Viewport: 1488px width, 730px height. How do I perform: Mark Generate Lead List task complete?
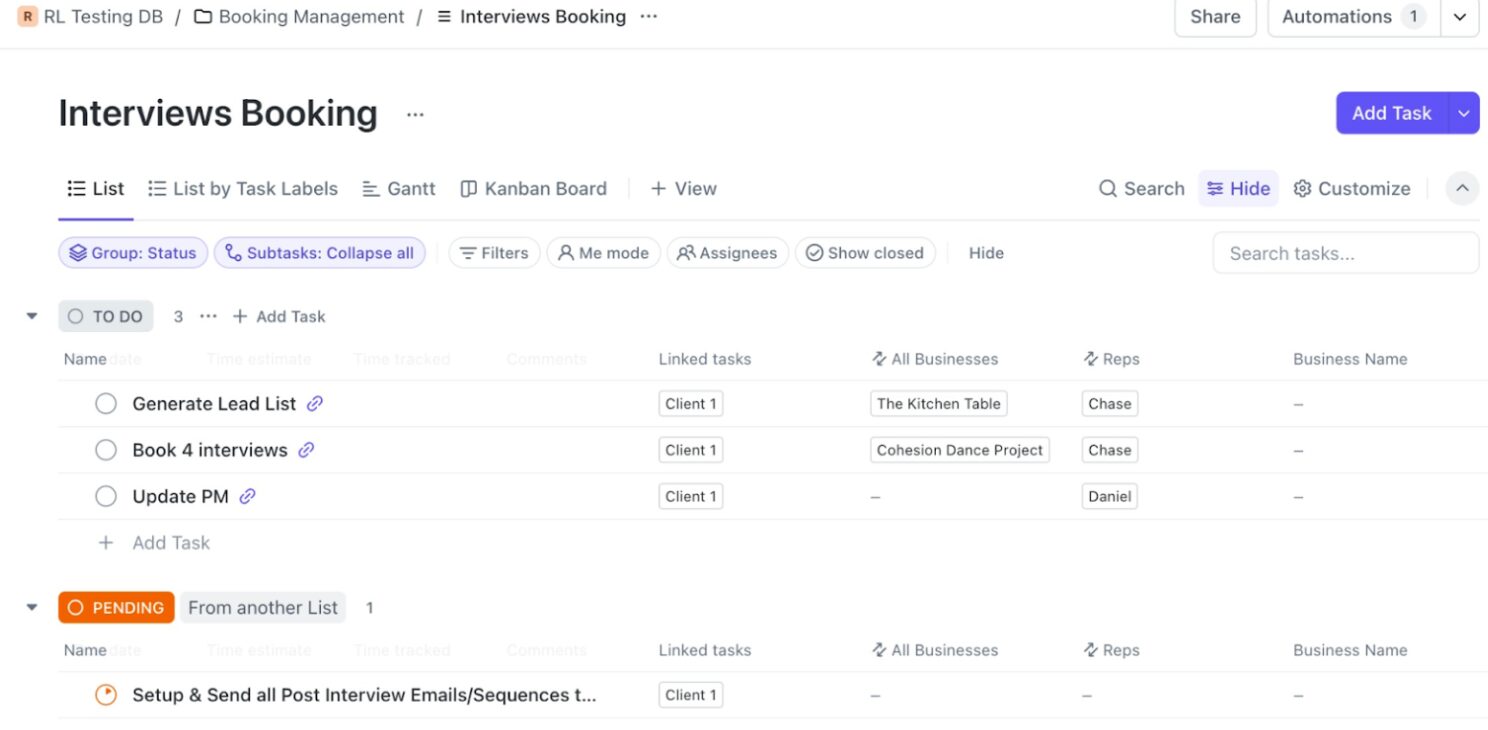[106, 404]
